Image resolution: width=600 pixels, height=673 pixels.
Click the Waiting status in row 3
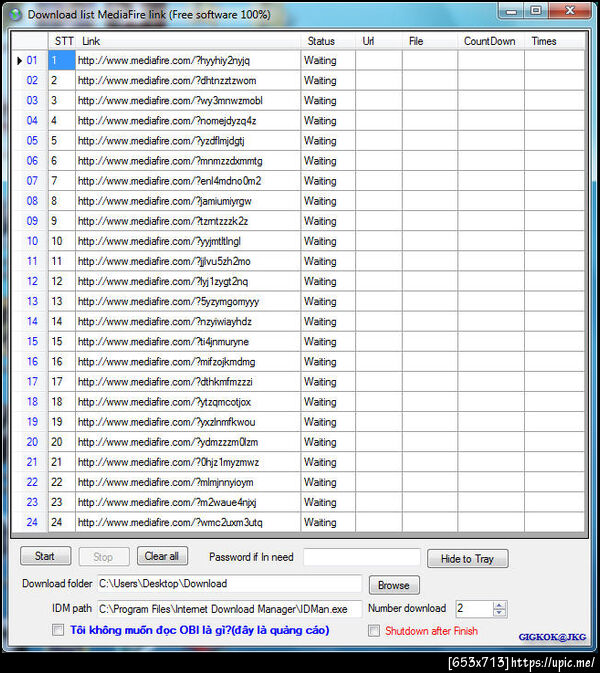[x=328, y=100]
